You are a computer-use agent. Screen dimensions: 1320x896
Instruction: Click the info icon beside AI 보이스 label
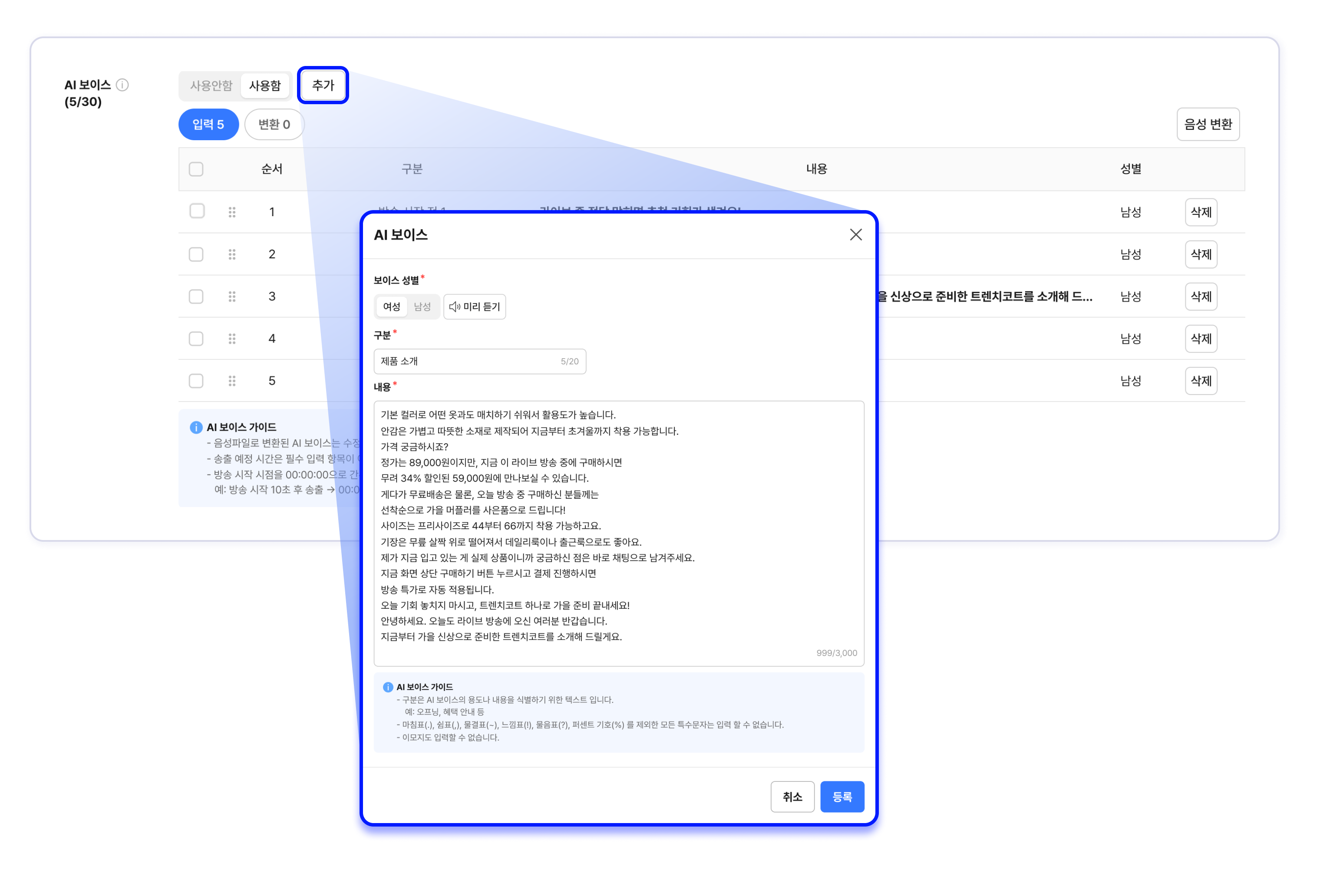pos(122,85)
